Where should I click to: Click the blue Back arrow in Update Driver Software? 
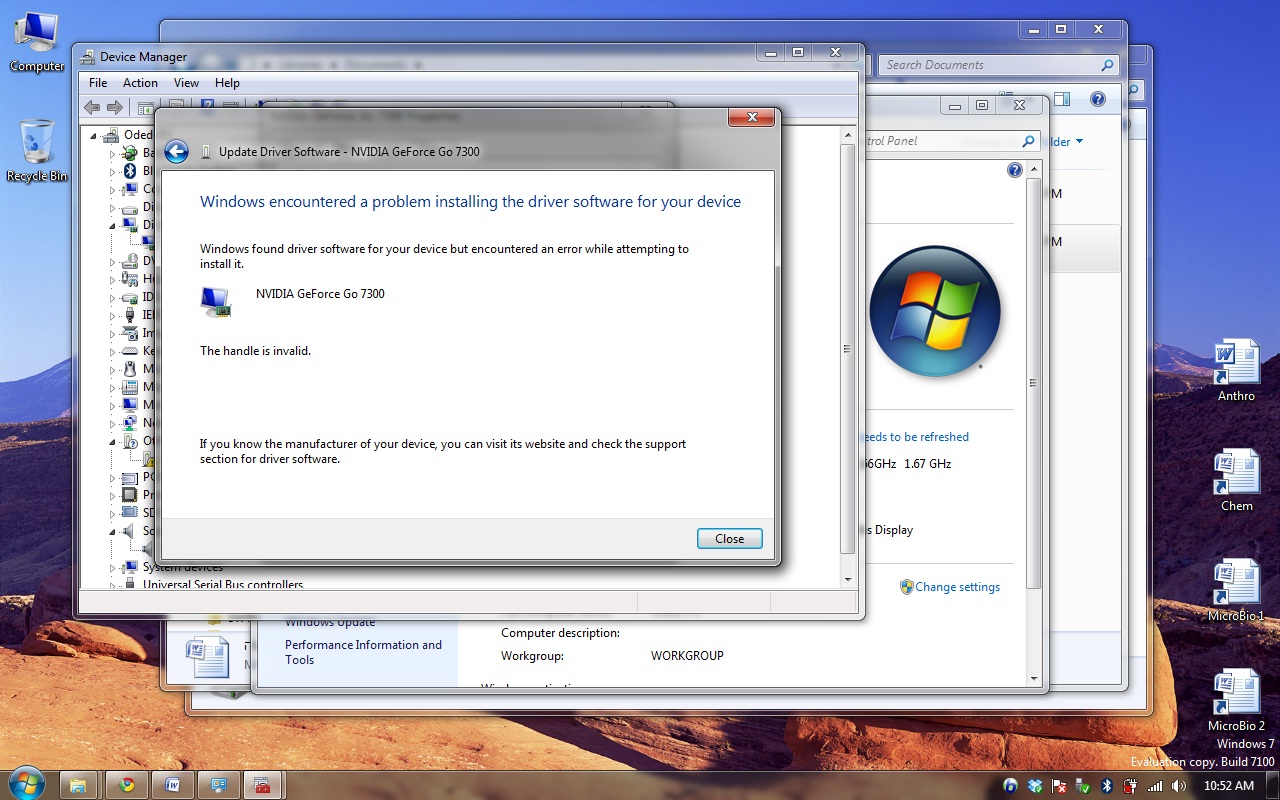pyautogui.click(x=176, y=151)
